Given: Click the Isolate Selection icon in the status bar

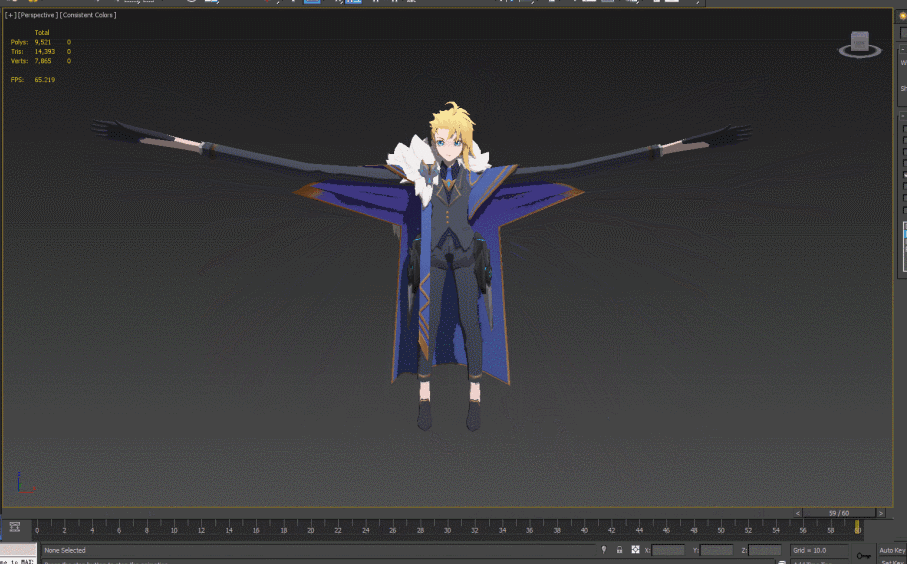Looking at the screenshot, I should (x=603, y=550).
